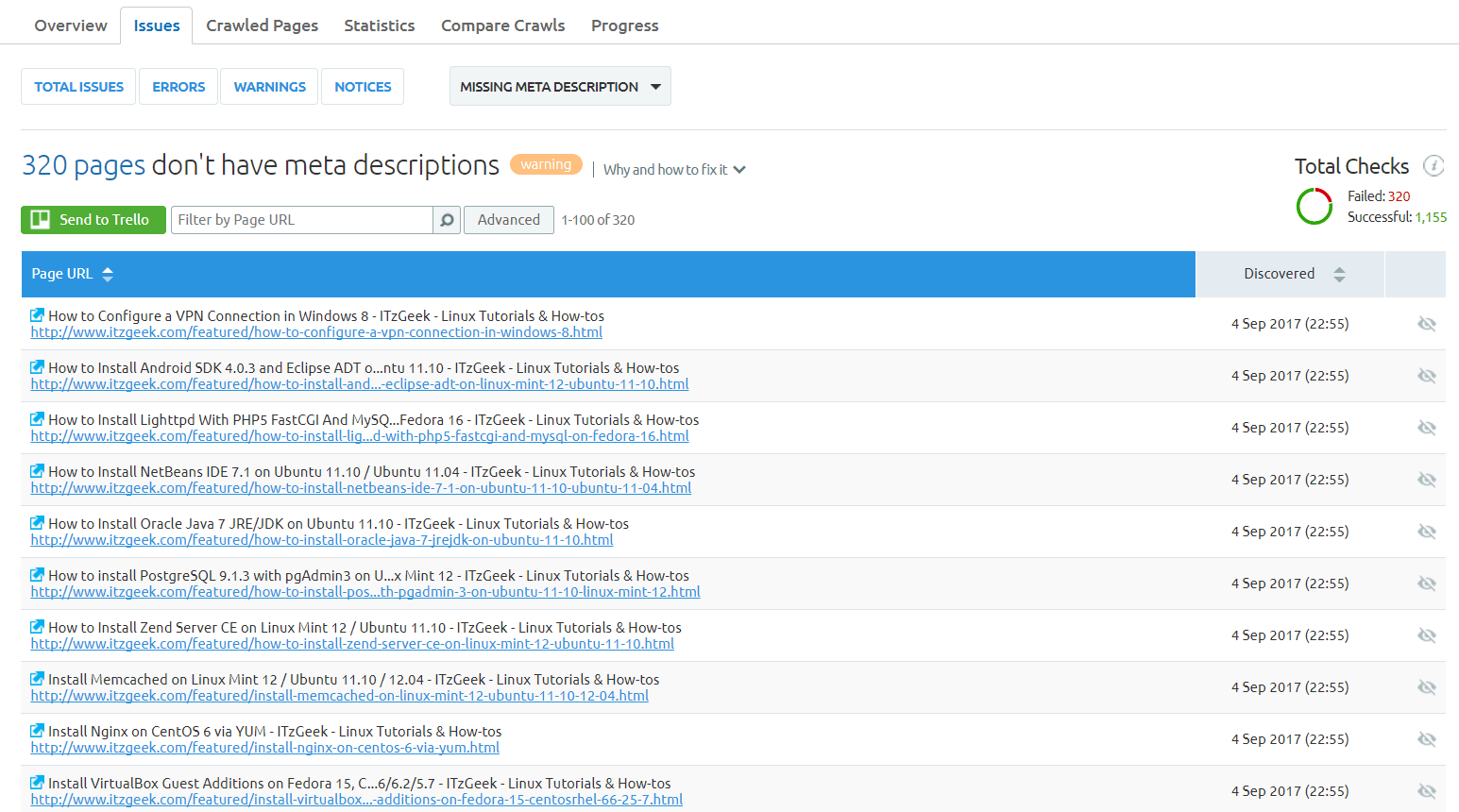
Task: Open Missing Meta Description dropdown
Action: (560, 86)
